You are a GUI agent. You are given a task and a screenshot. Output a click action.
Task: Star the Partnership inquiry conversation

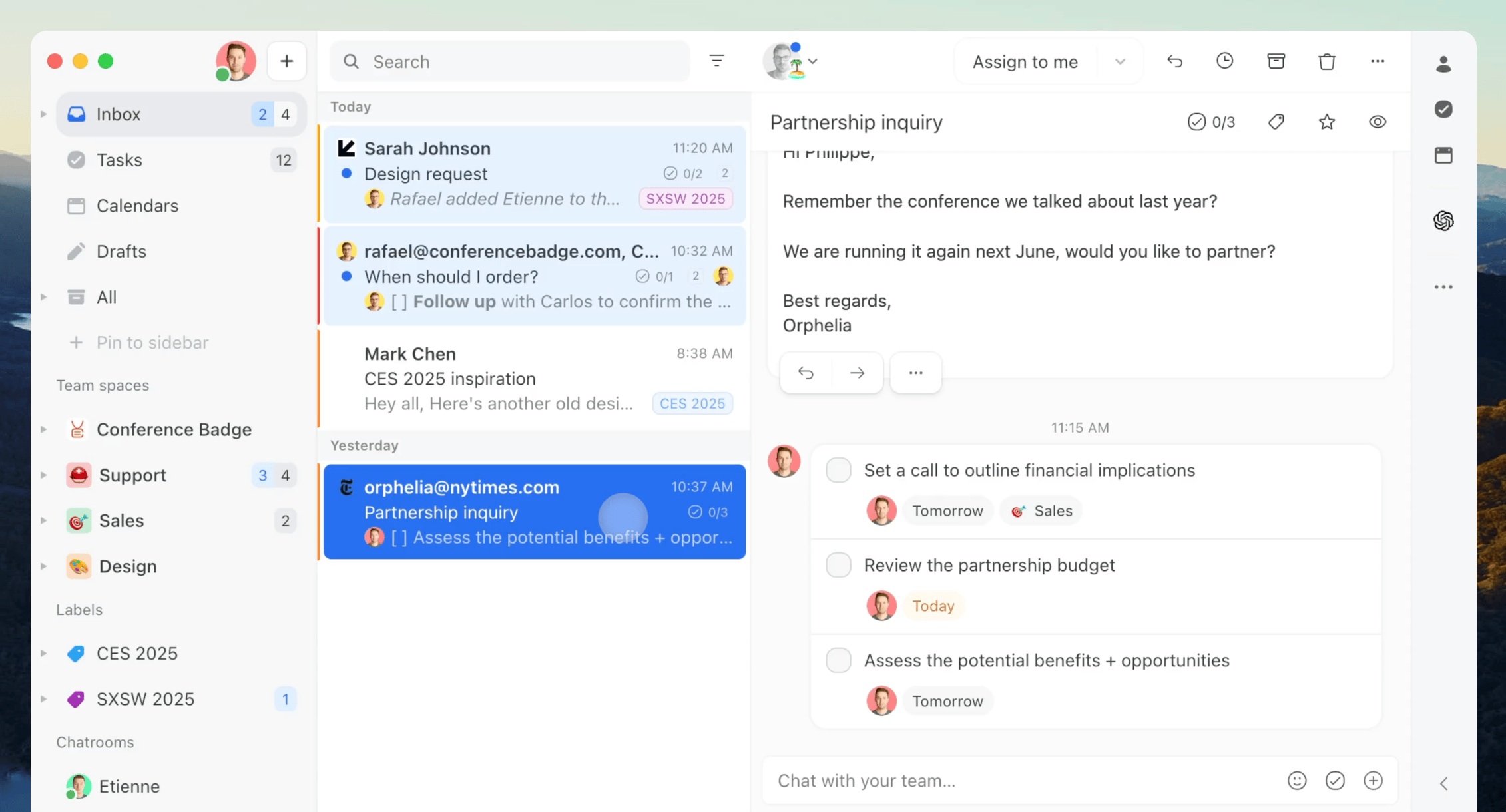[x=1326, y=122]
